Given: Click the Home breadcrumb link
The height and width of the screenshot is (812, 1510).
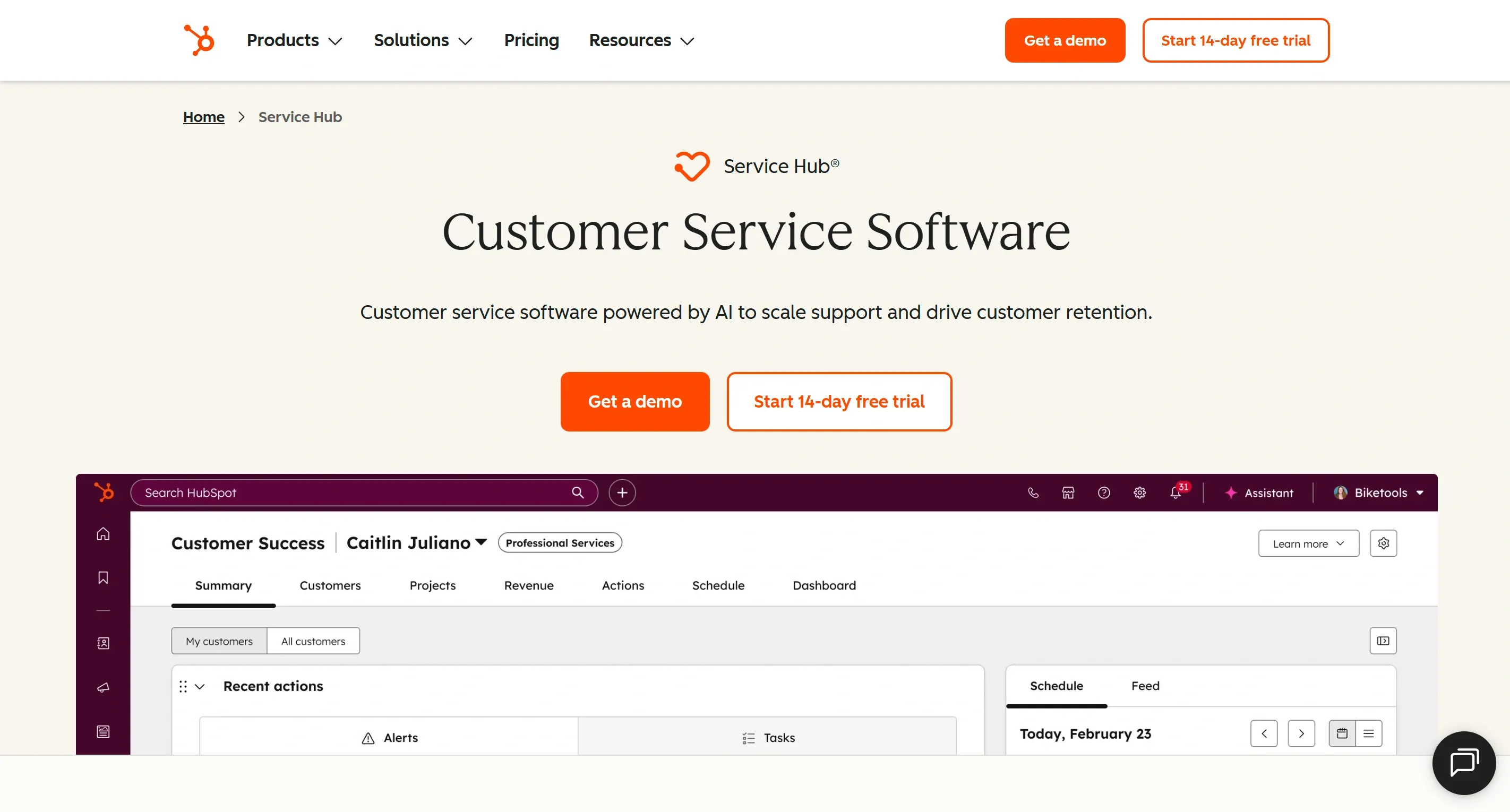Looking at the screenshot, I should pyautogui.click(x=203, y=117).
